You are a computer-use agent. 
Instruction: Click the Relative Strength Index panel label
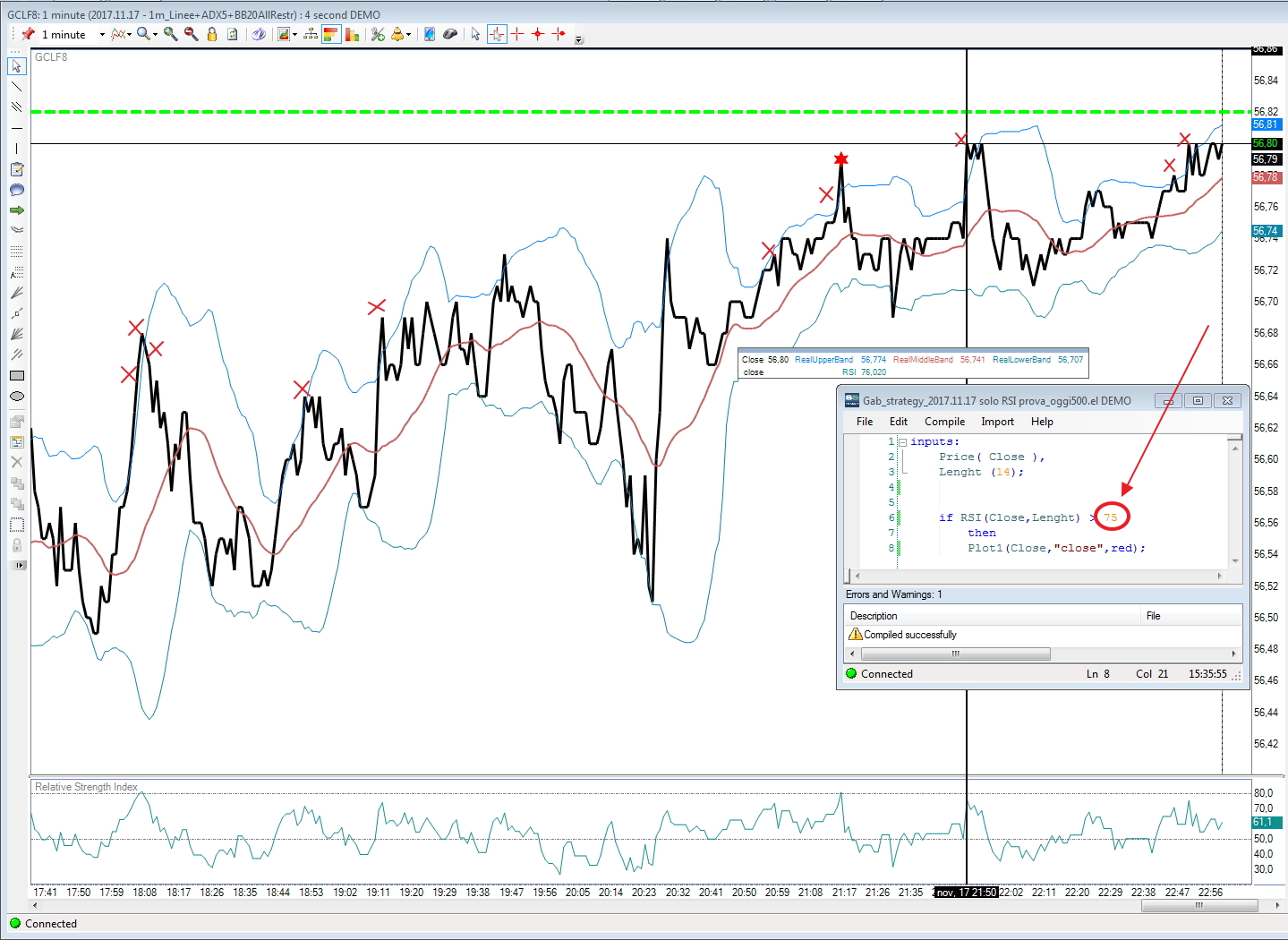tap(86, 787)
